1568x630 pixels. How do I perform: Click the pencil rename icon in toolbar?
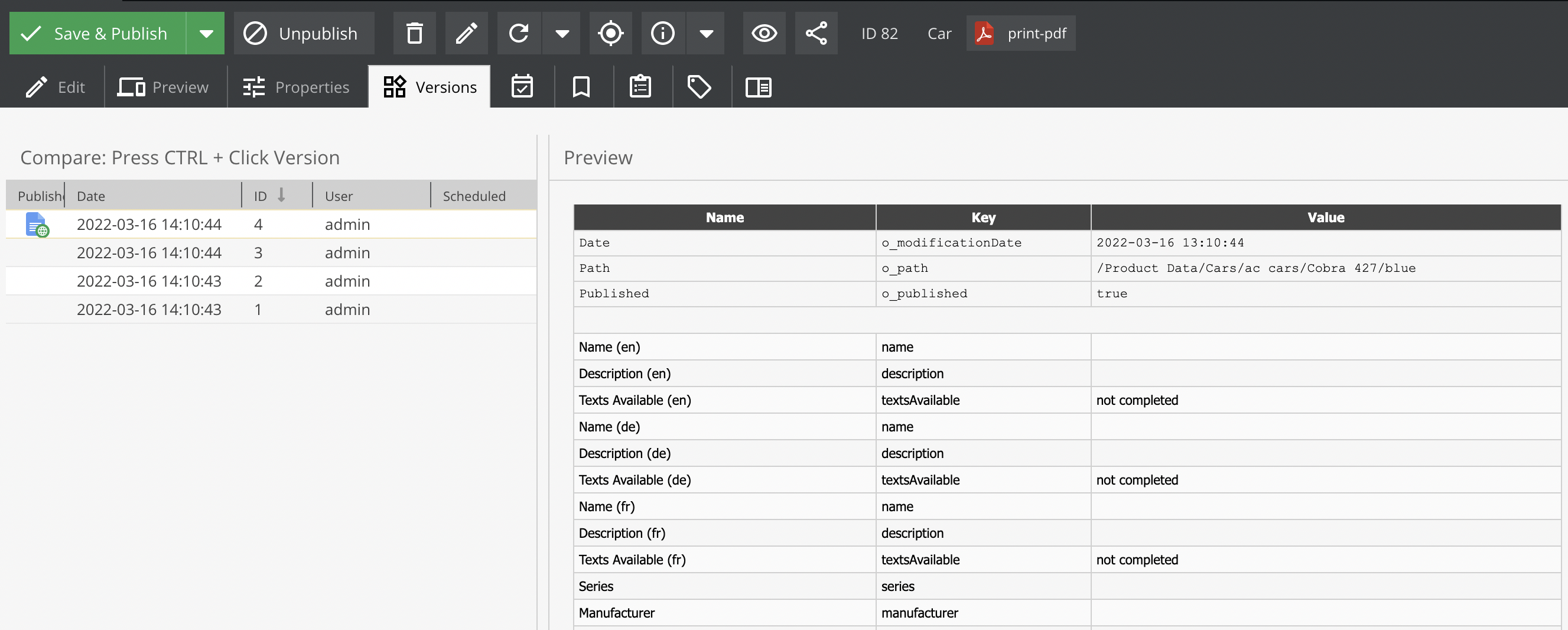click(466, 34)
